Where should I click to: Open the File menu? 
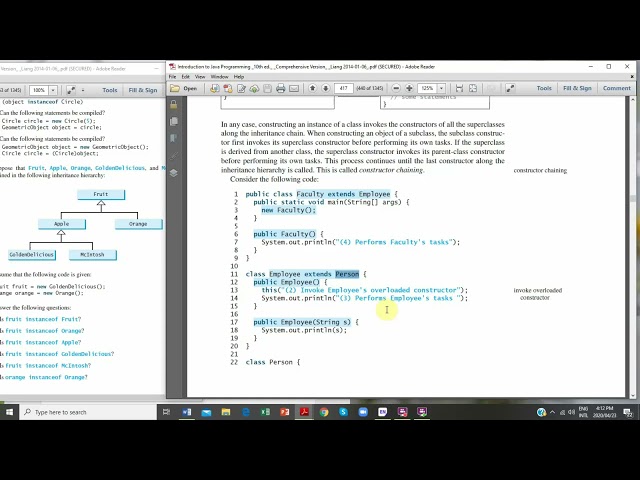173,77
